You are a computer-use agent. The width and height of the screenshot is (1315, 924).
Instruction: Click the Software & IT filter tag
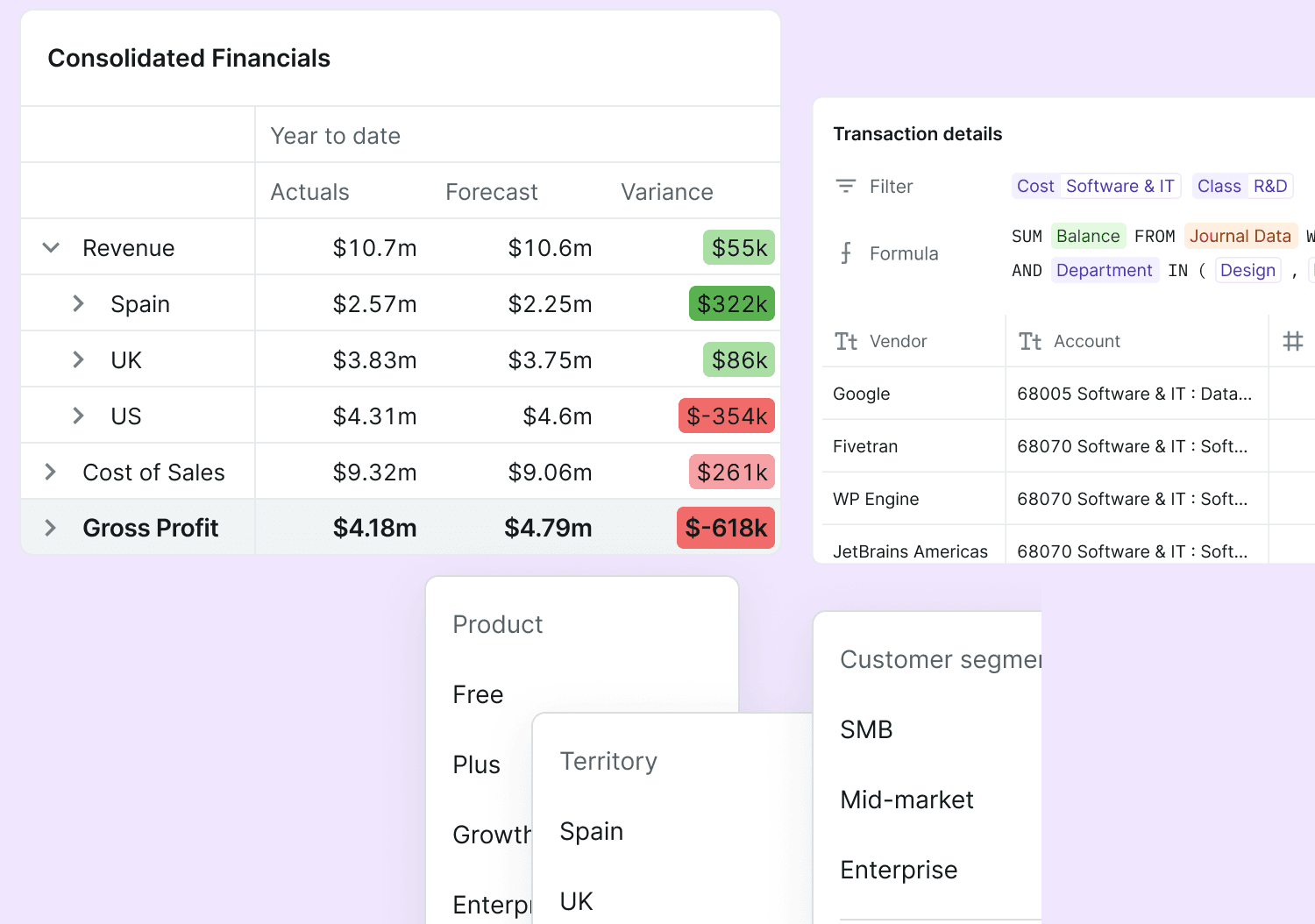1120,186
